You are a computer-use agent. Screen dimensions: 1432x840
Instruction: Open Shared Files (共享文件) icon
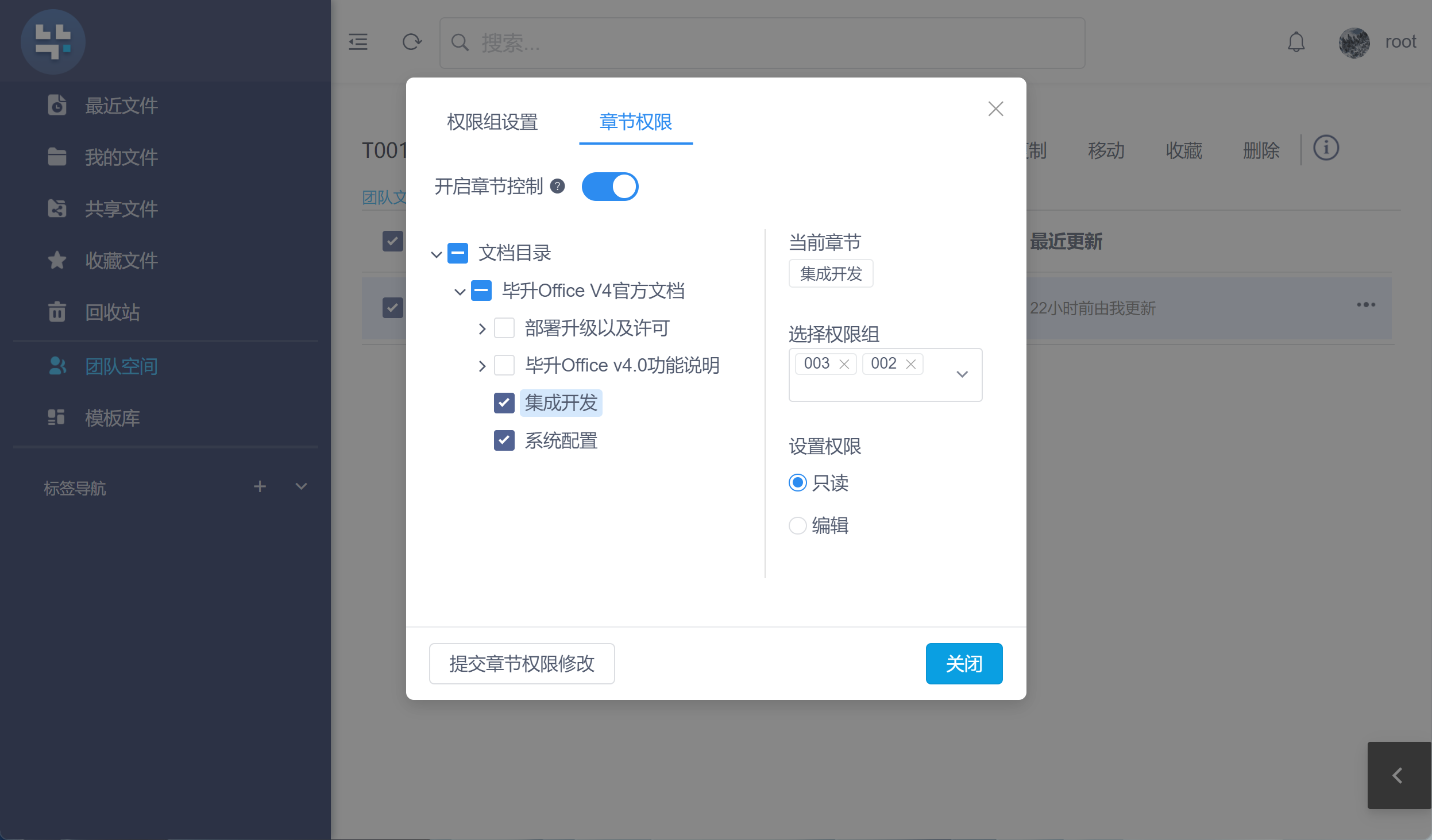tap(57, 208)
